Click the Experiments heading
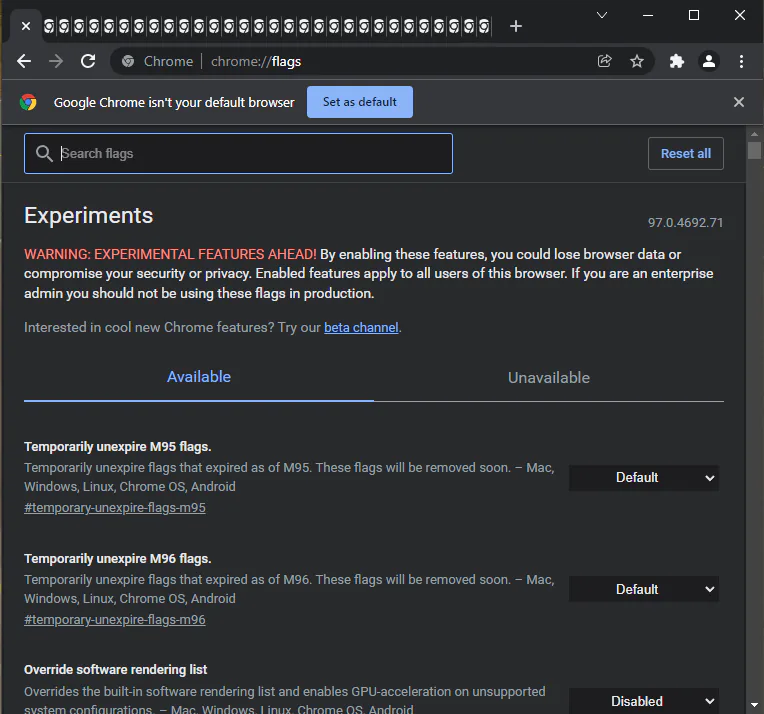Viewport: 764px width, 714px height. click(89, 215)
